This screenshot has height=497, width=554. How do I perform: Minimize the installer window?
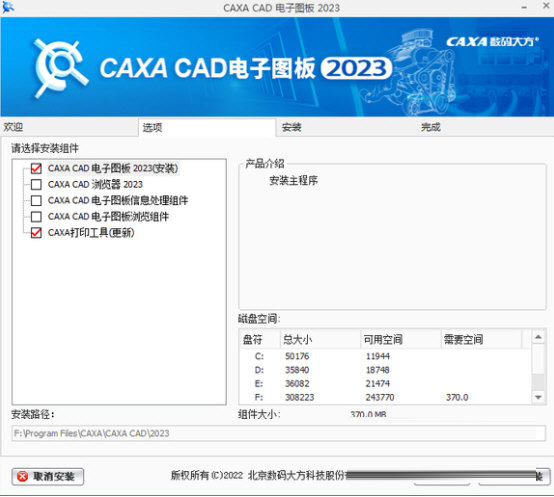pyautogui.click(x=524, y=7)
